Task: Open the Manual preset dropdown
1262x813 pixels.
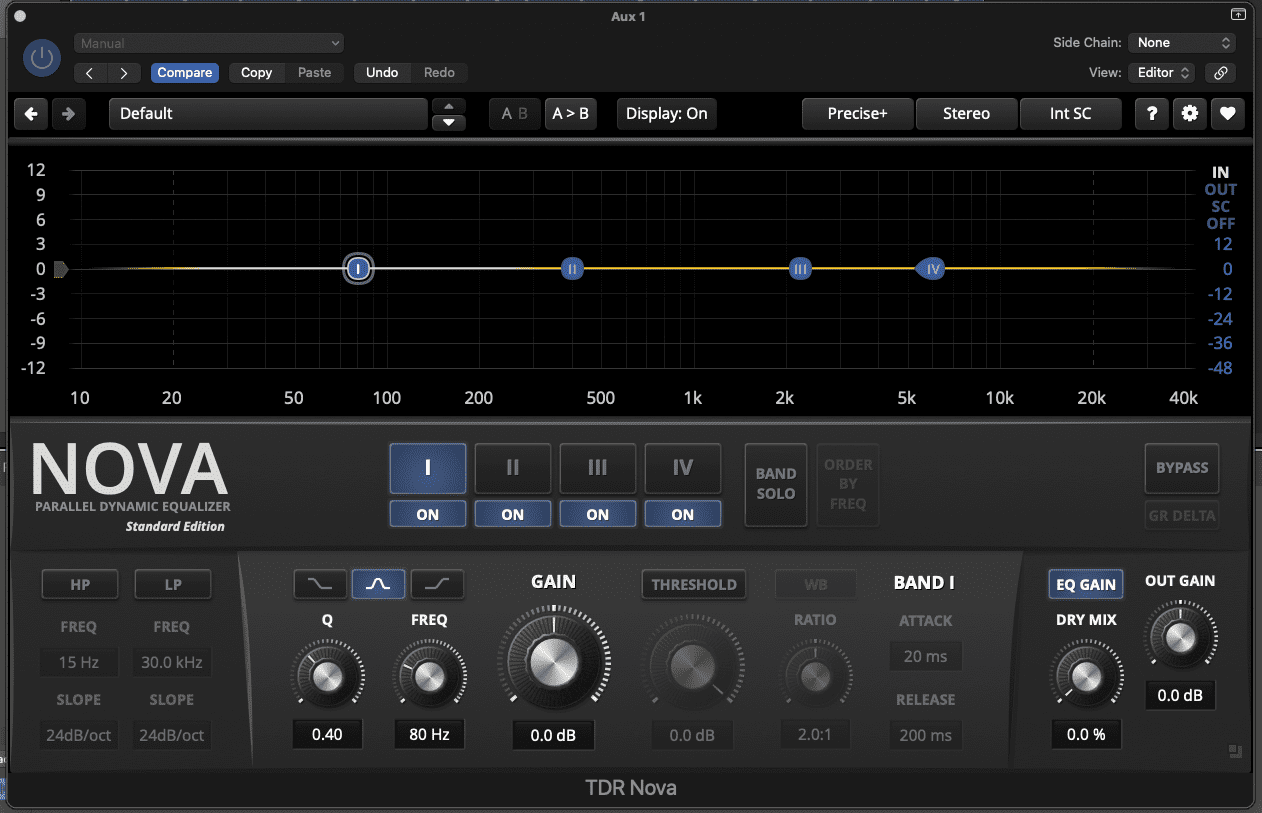Action: click(x=209, y=43)
